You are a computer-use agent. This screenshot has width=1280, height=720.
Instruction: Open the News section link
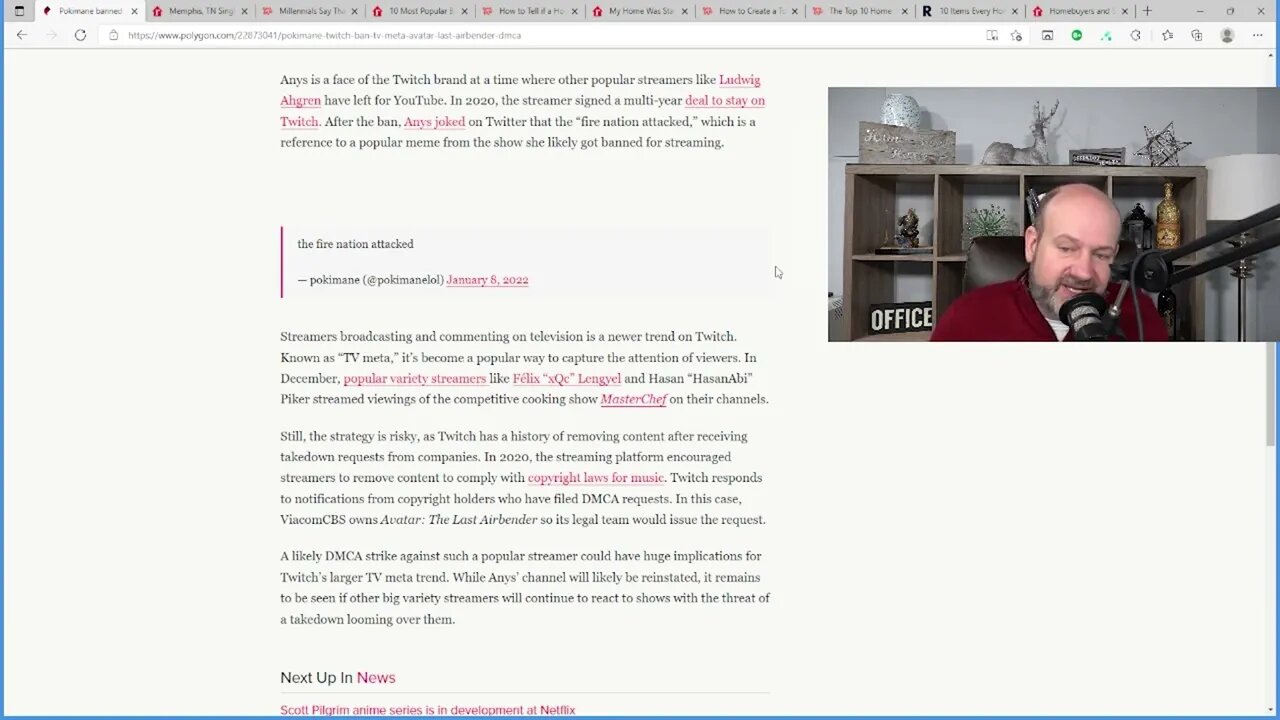click(x=376, y=678)
